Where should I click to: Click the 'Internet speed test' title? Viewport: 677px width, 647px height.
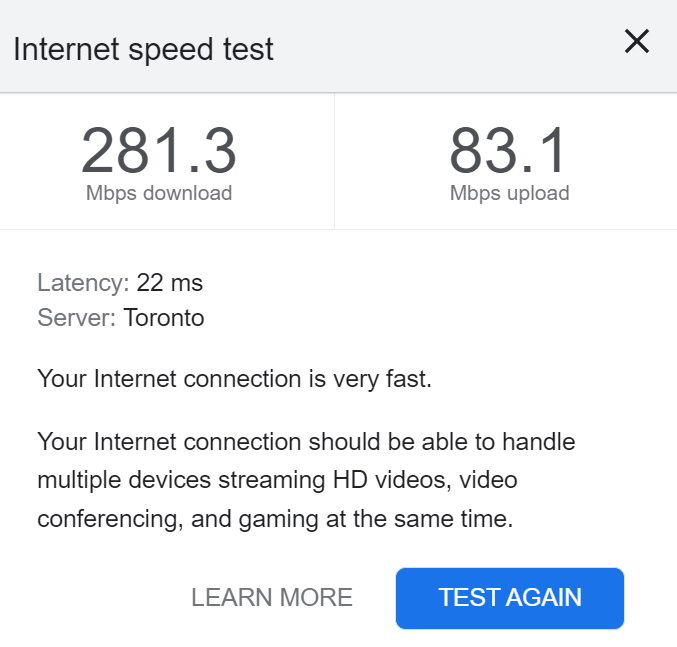click(144, 49)
